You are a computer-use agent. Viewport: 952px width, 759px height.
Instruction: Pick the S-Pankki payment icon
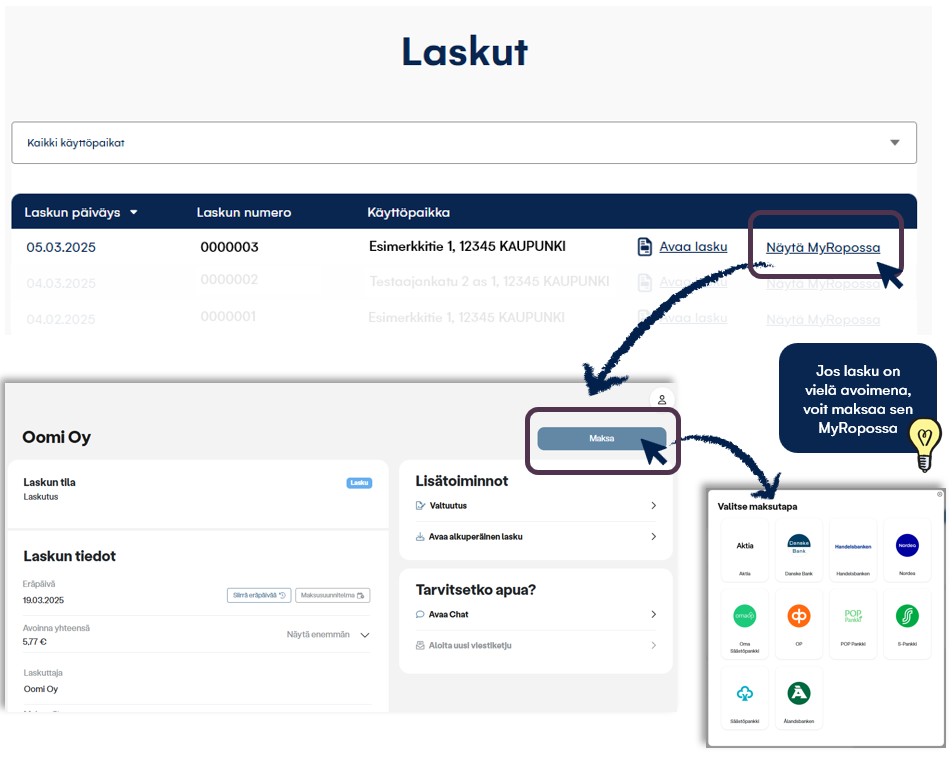coord(906,615)
